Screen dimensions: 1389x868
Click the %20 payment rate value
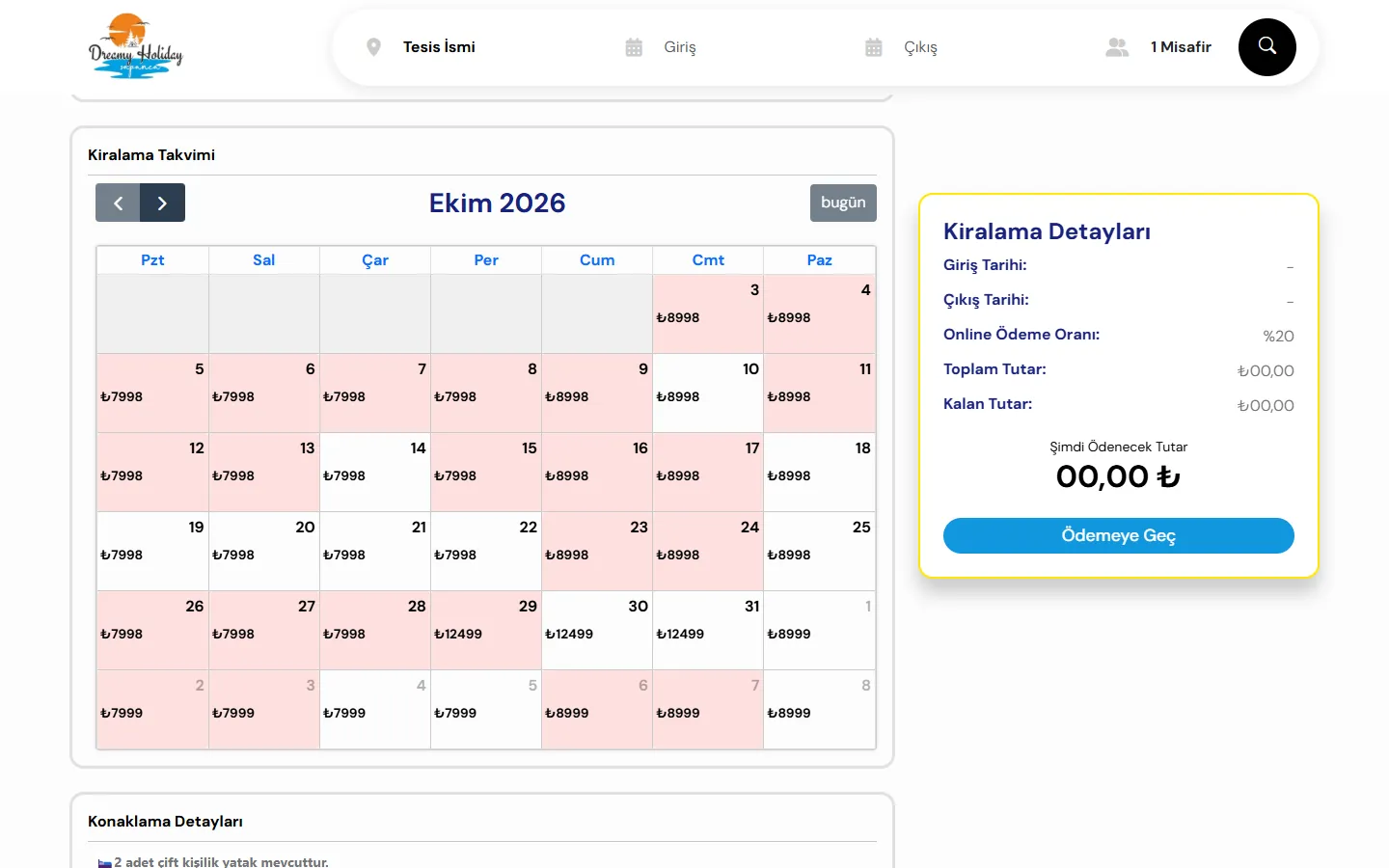point(1279,336)
